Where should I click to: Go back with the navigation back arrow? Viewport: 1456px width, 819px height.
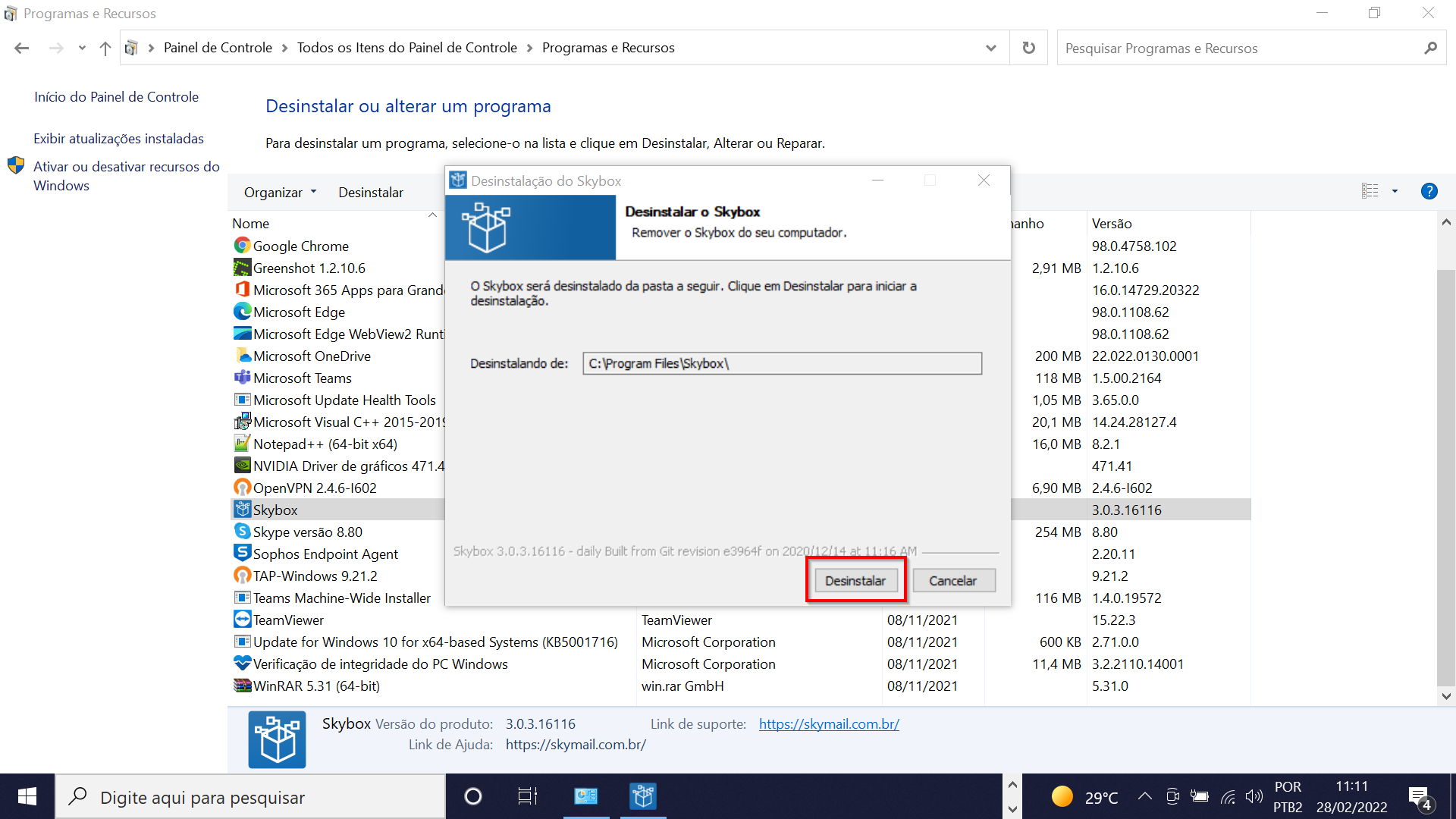[x=22, y=48]
